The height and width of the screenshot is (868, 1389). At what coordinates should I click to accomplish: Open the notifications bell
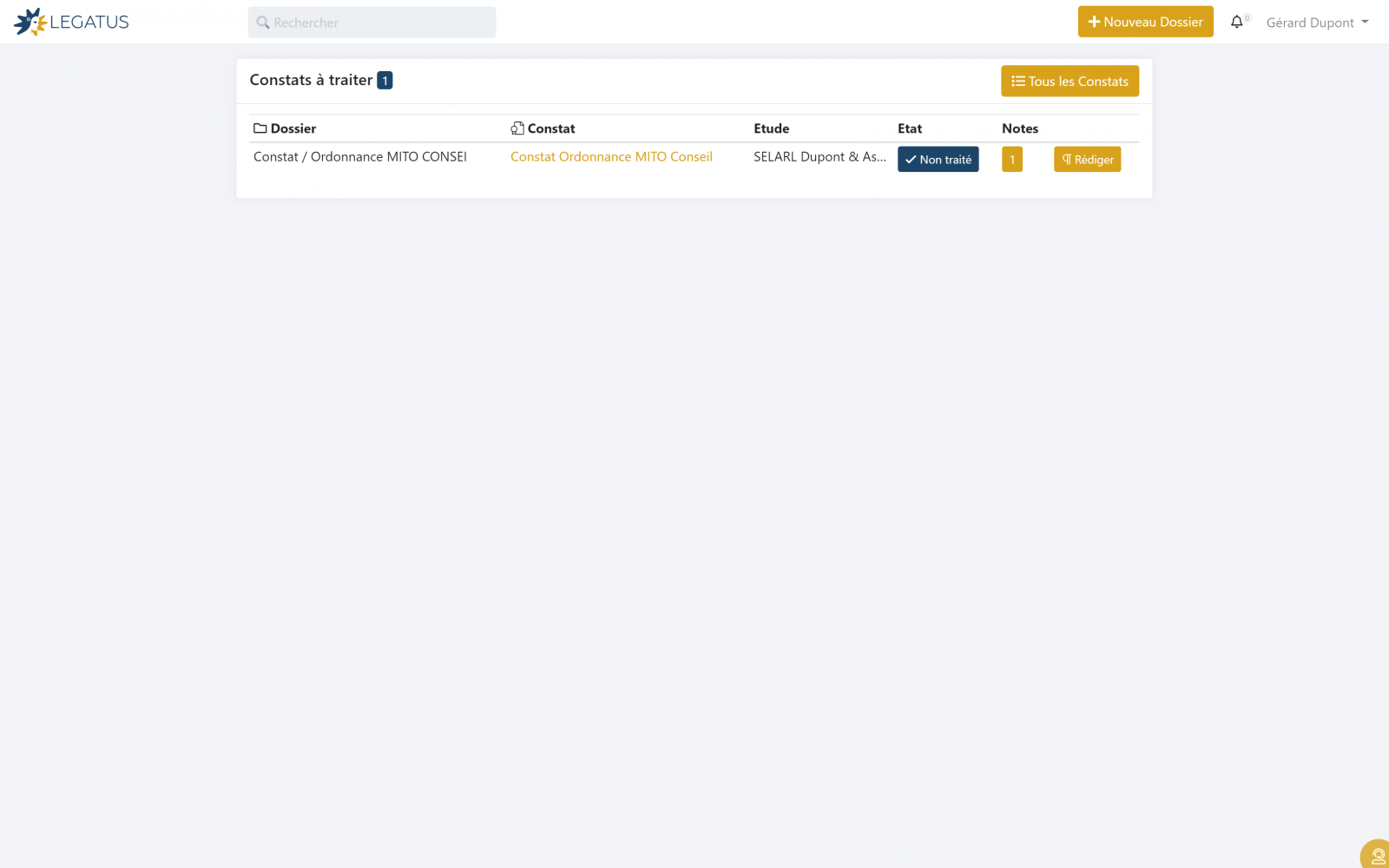pos(1237,22)
